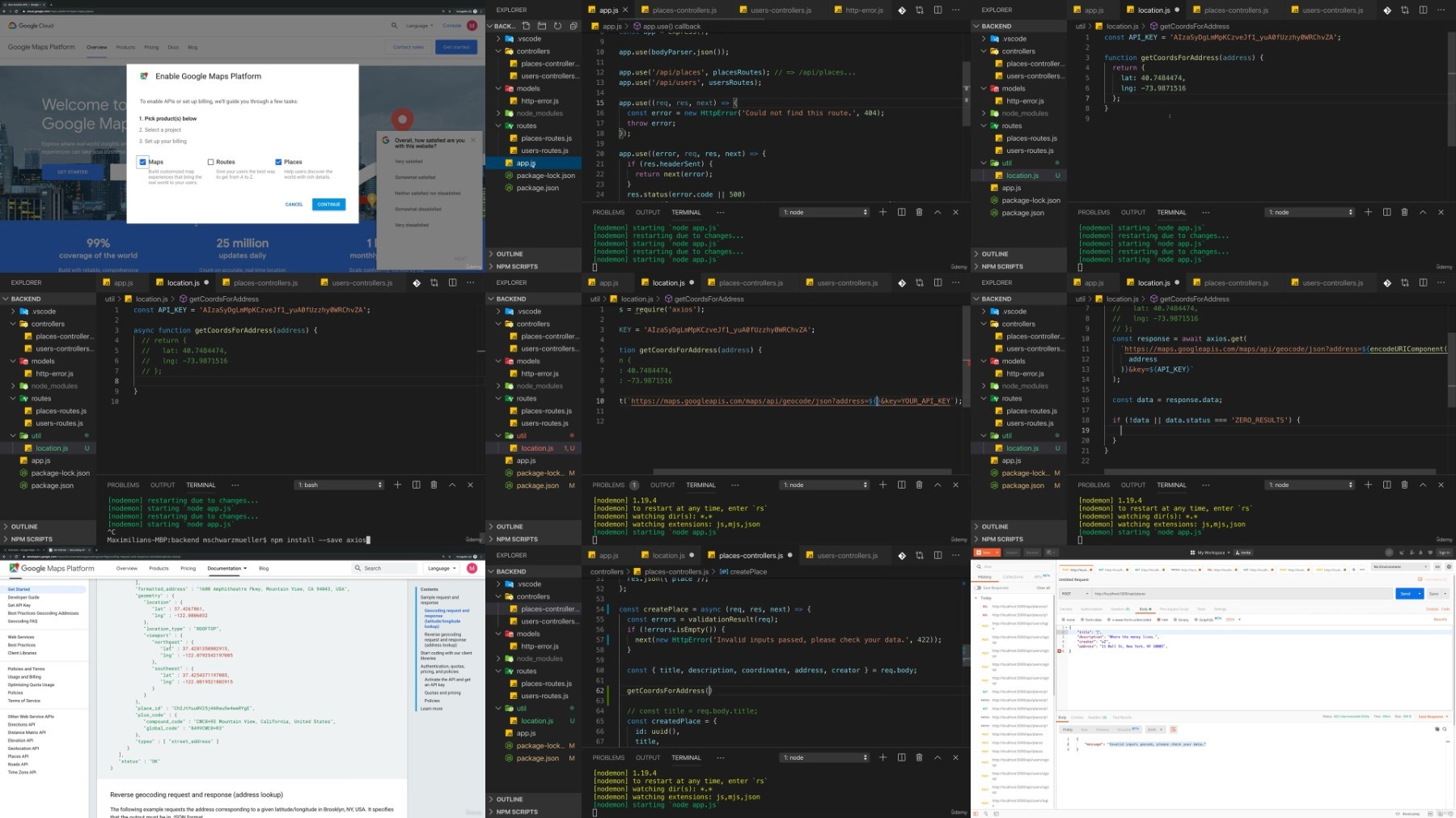The height and width of the screenshot is (818, 1456).
Task: Click the Filter field in the Postman sidebar
Action: pos(1012,566)
